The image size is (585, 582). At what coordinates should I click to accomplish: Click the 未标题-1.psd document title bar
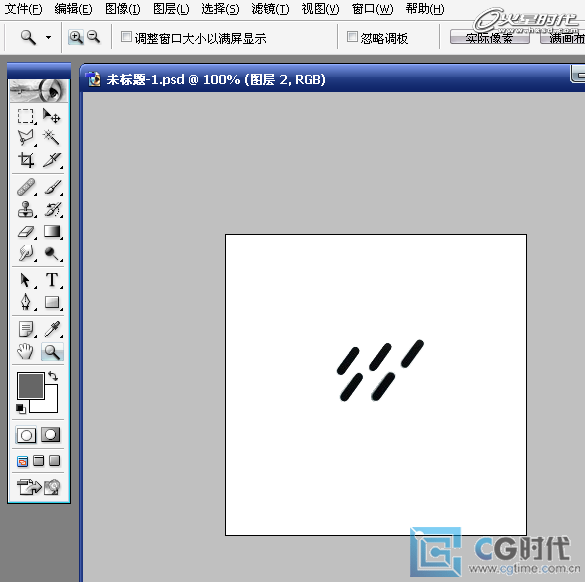point(332,79)
